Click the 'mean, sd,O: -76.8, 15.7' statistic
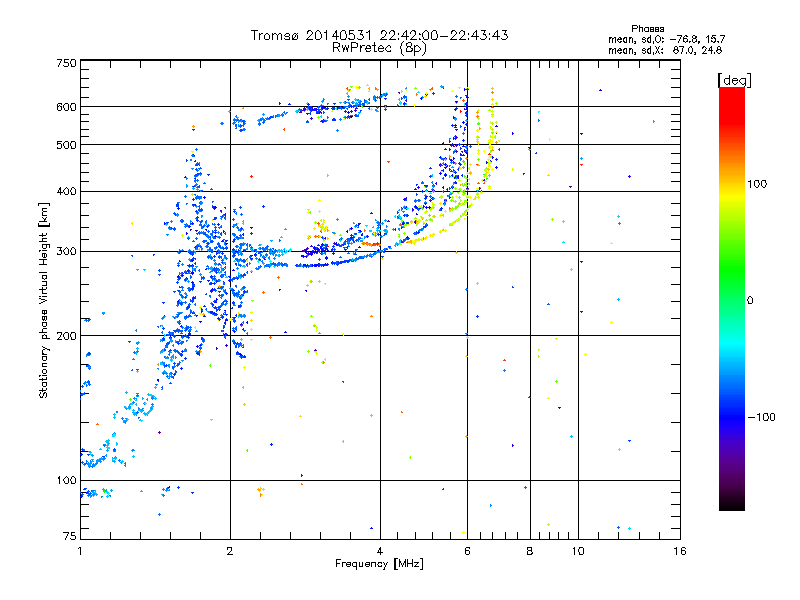Image resolution: width=800 pixels, height=600 pixels. tap(666, 39)
